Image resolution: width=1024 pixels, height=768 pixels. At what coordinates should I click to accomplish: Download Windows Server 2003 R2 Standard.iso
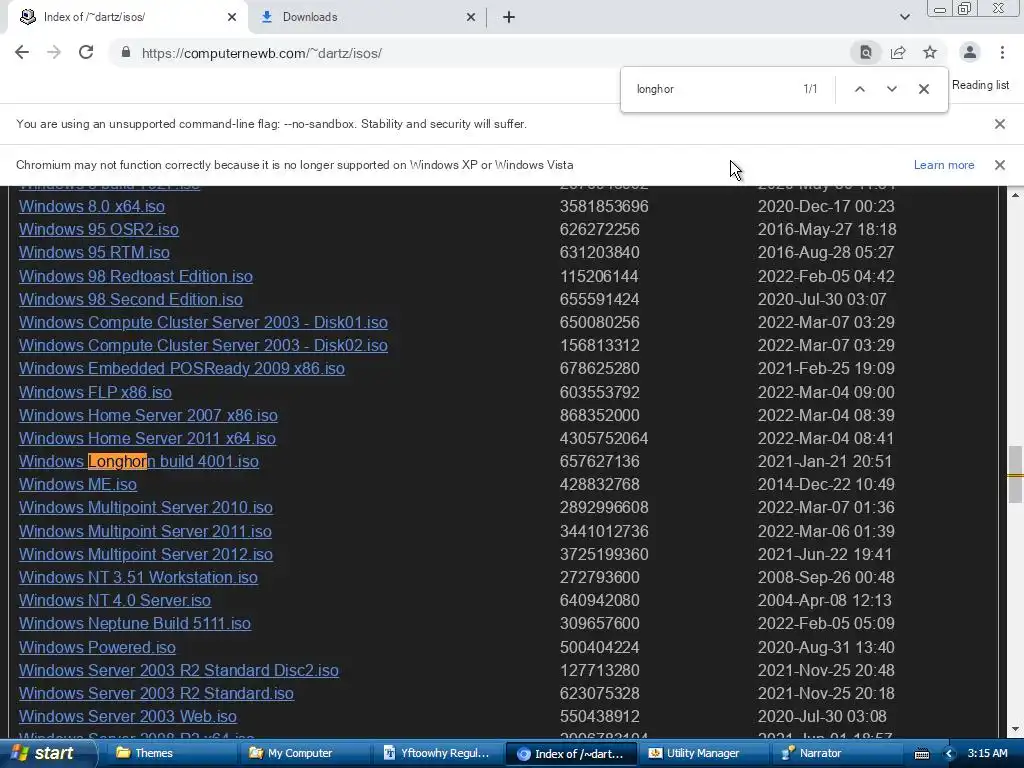(156, 693)
